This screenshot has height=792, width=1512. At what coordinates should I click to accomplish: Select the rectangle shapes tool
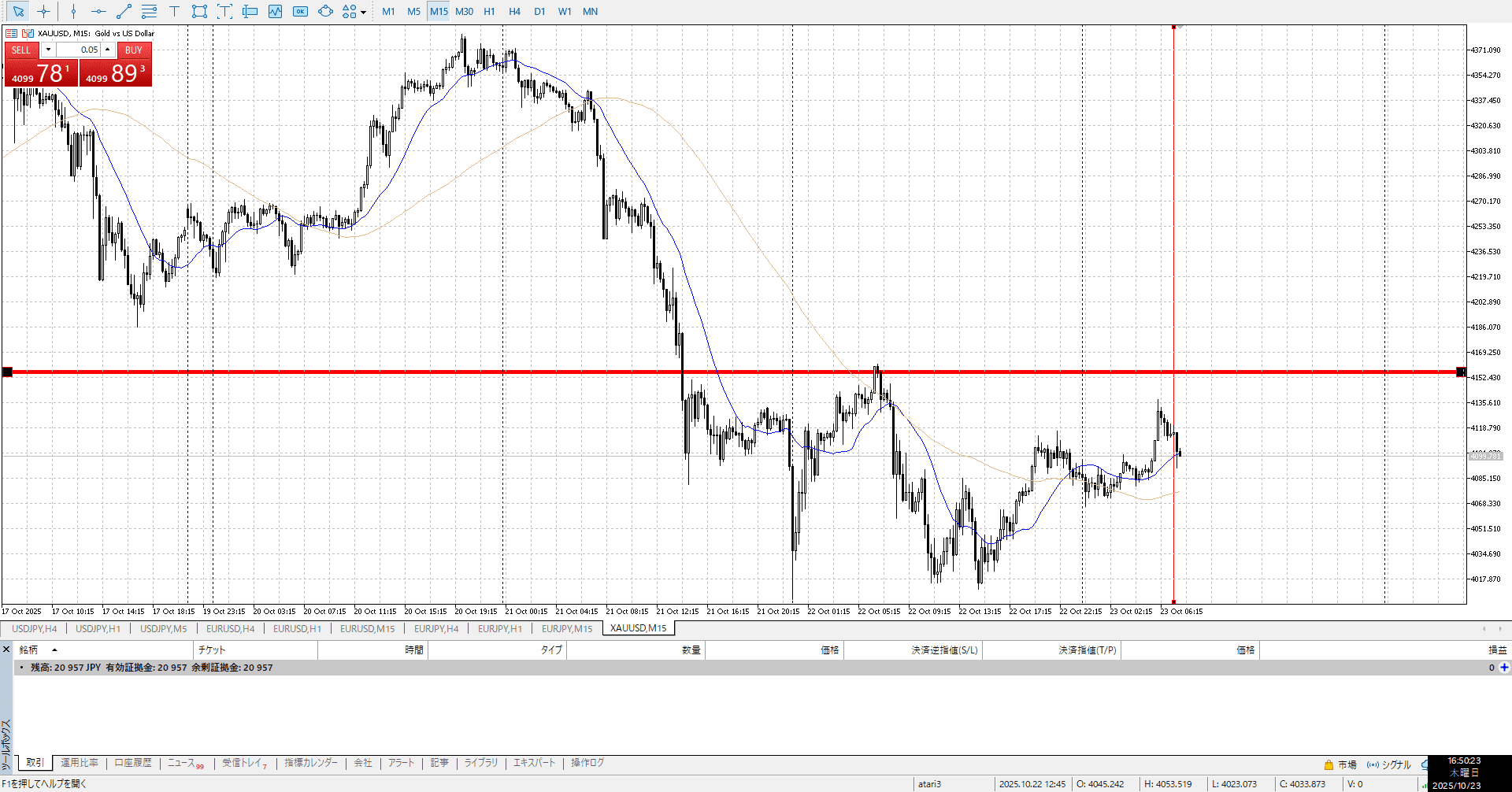[199, 11]
